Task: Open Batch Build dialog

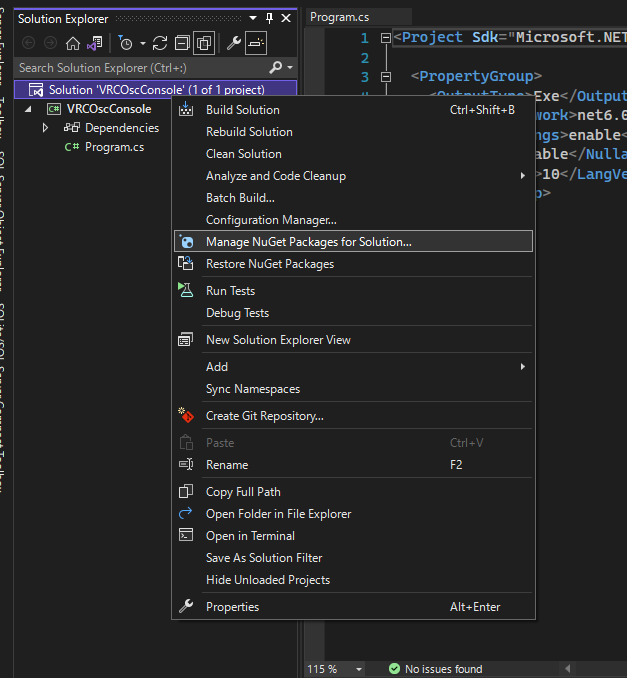Action: (x=240, y=198)
